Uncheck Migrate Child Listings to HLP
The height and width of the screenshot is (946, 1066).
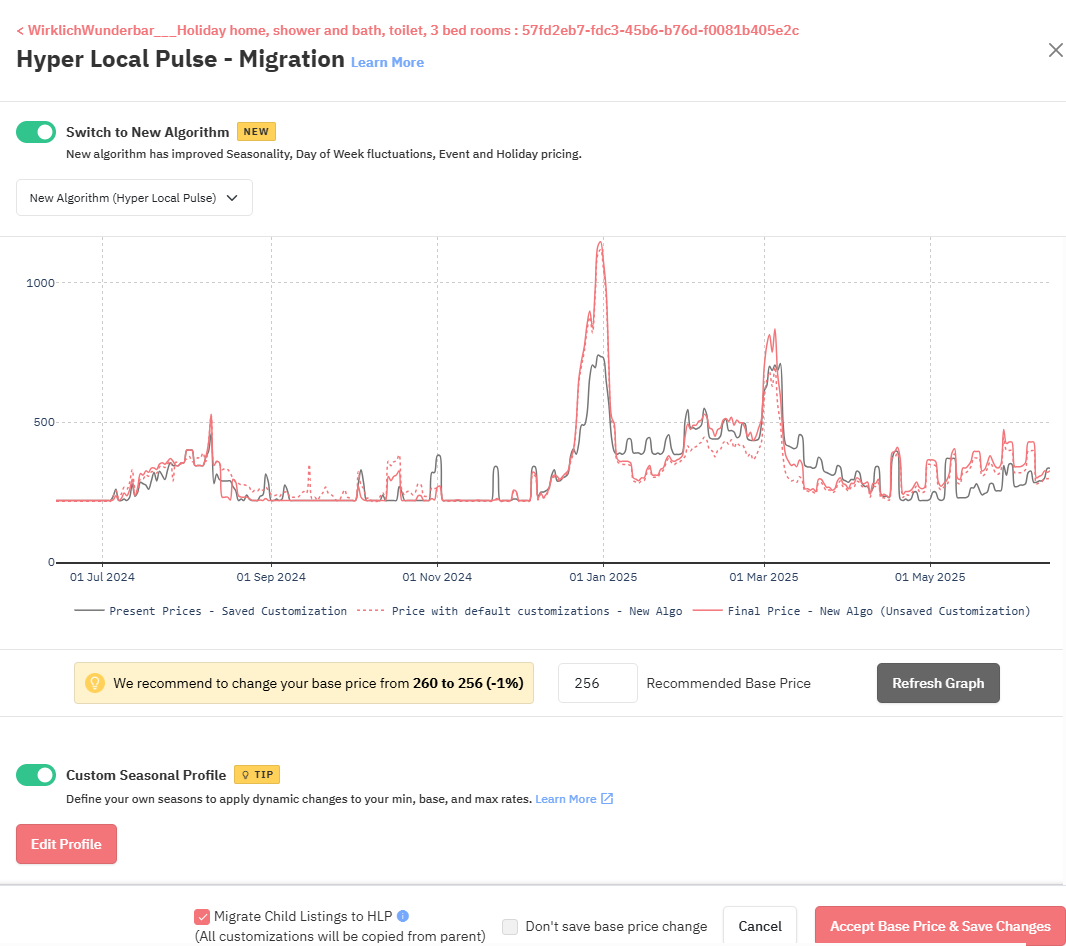point(201,915)
